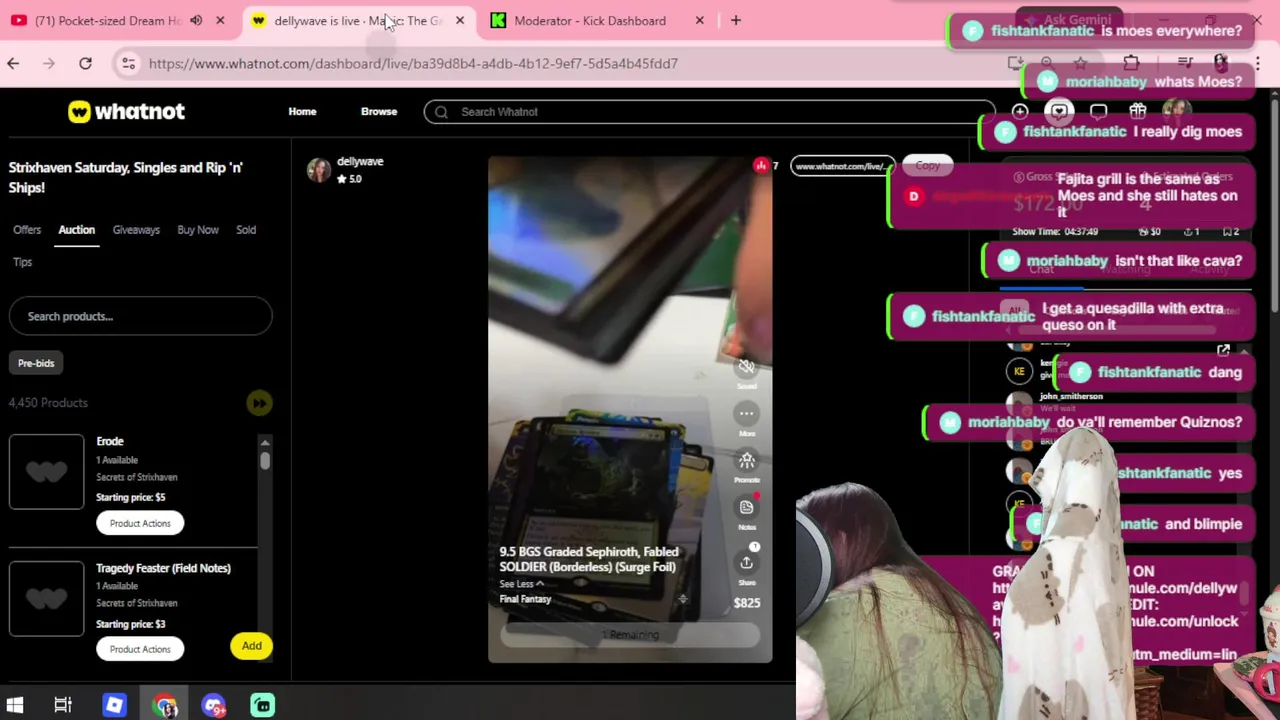Image resolution: width=1280 pixels, height=720 pixels.
Task: Click the Whatnot logo
Action: (126, 112)
